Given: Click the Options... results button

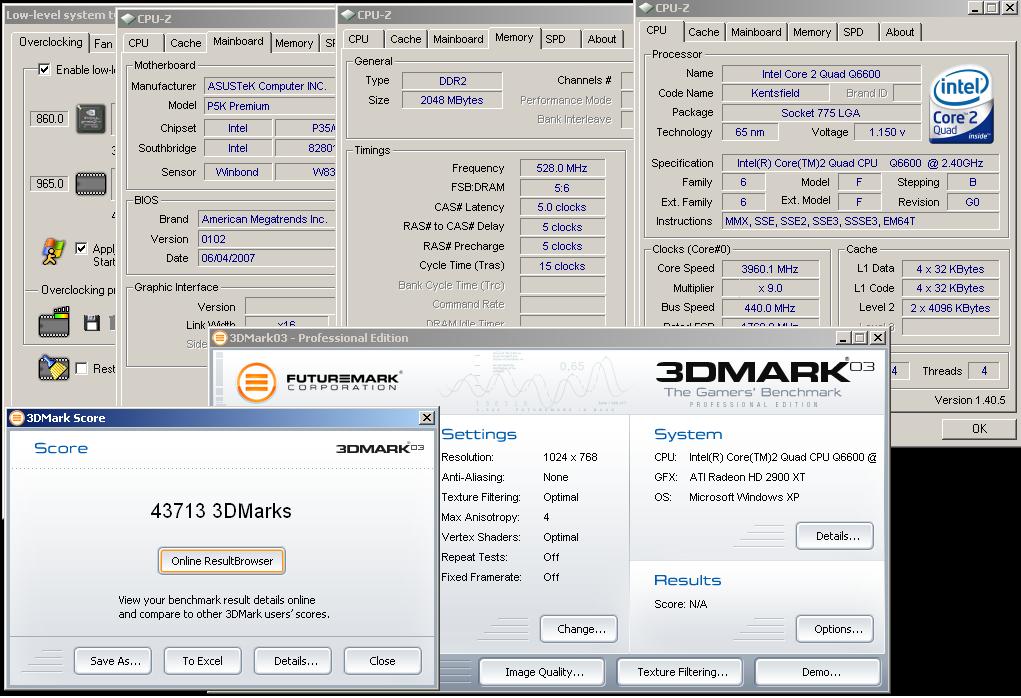Looking at the screenshot, I should point(837,629).
